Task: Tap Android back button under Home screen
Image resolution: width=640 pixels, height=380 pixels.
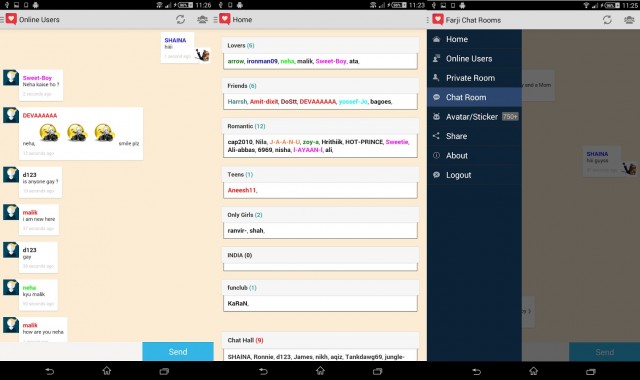Action: pyautogui.click(x=263, y=371)
